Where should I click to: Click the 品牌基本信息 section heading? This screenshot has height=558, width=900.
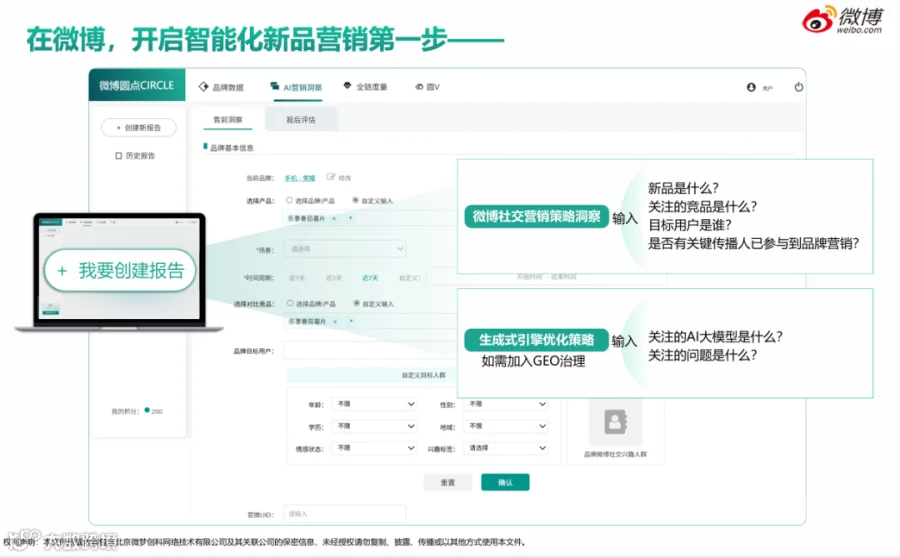coord(231,148)
